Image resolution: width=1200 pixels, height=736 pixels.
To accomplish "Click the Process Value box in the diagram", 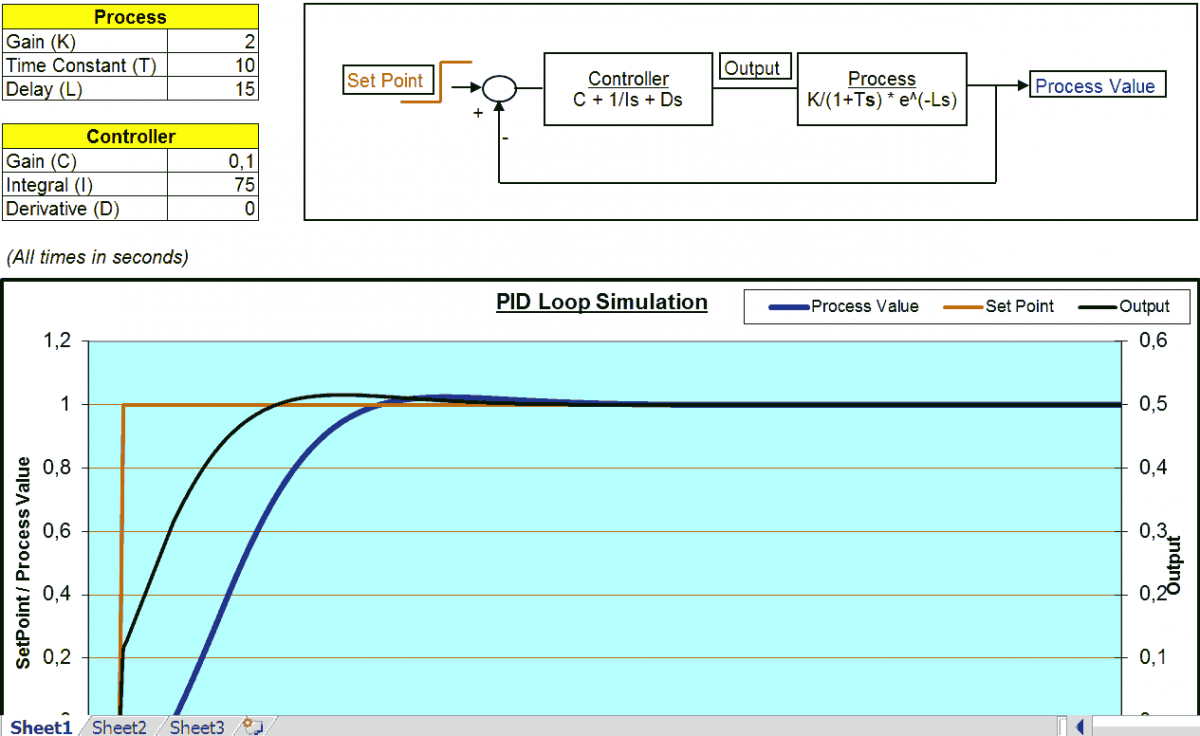I will 1097,85.
